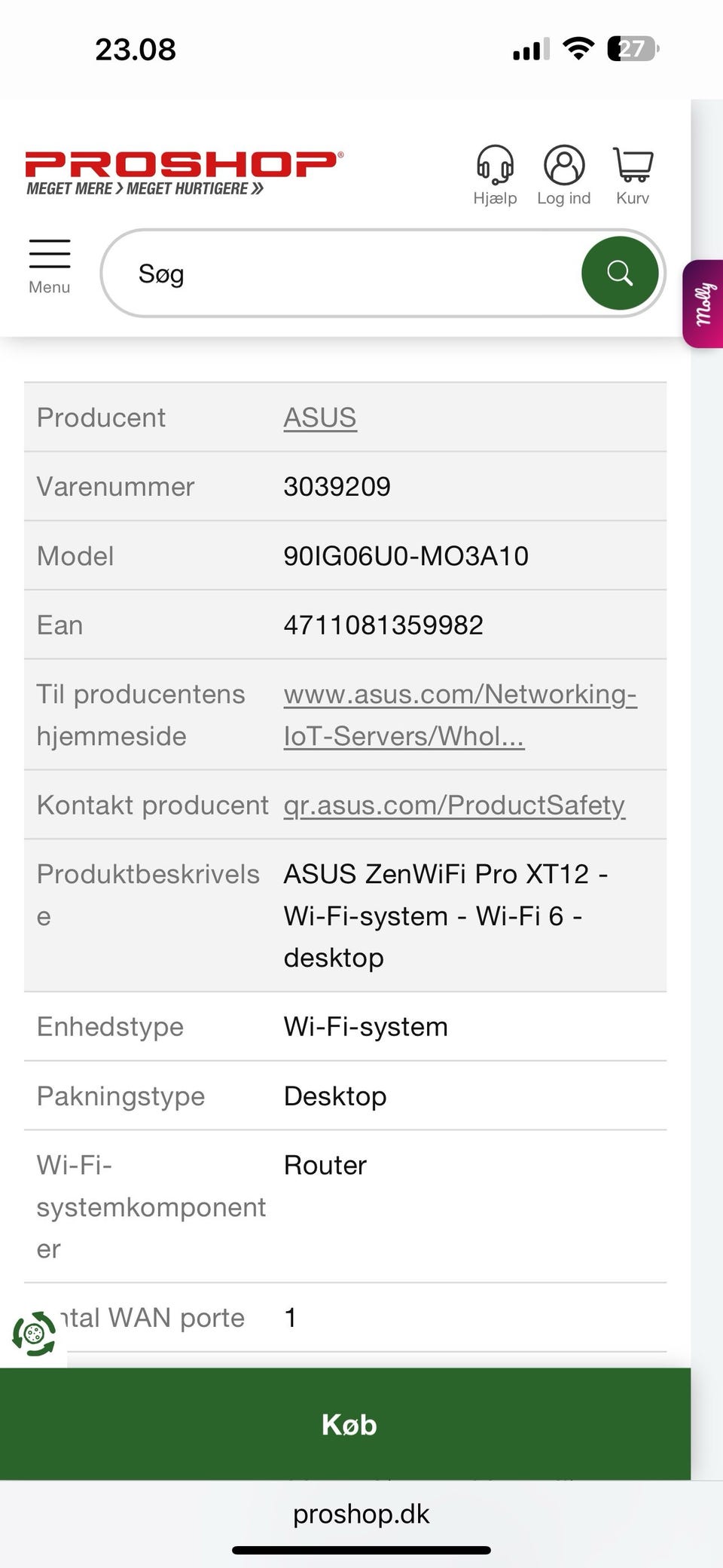Viewport: 723px width, 1568px height.
Task: Tap the green cookie settings icon
Action: tap(34, 1334)
